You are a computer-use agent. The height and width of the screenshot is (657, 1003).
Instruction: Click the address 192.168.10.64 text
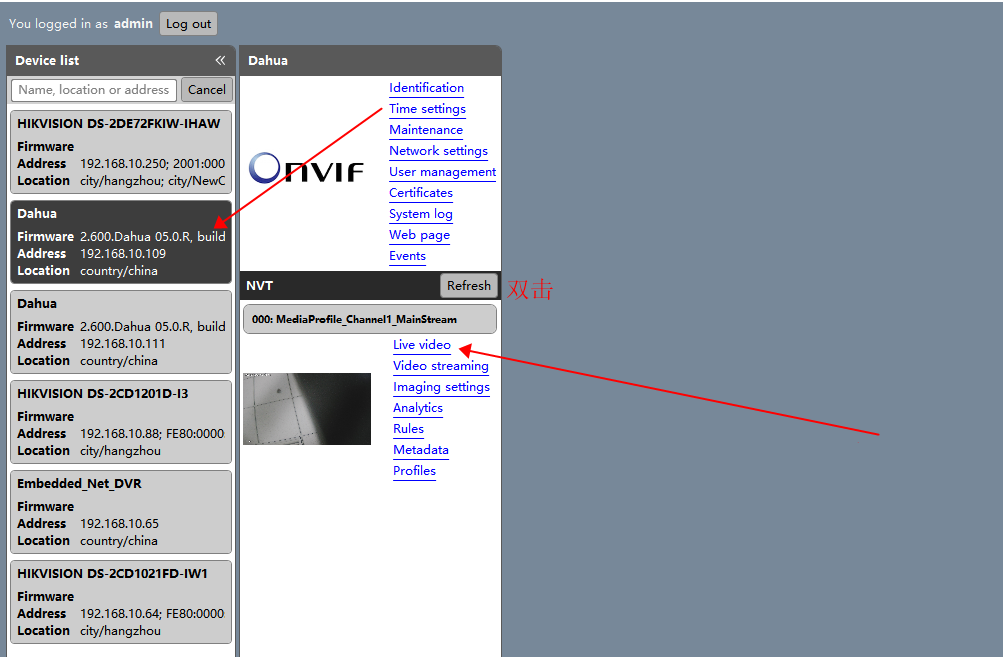pyautogui.click(x=122, y=613)
